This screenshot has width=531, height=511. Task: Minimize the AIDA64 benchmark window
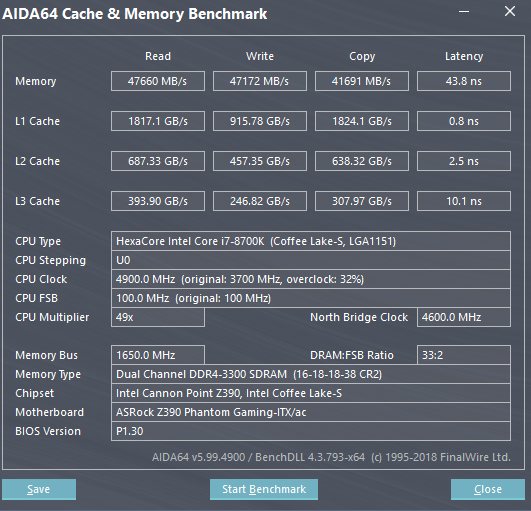click(x=464, y=12)
